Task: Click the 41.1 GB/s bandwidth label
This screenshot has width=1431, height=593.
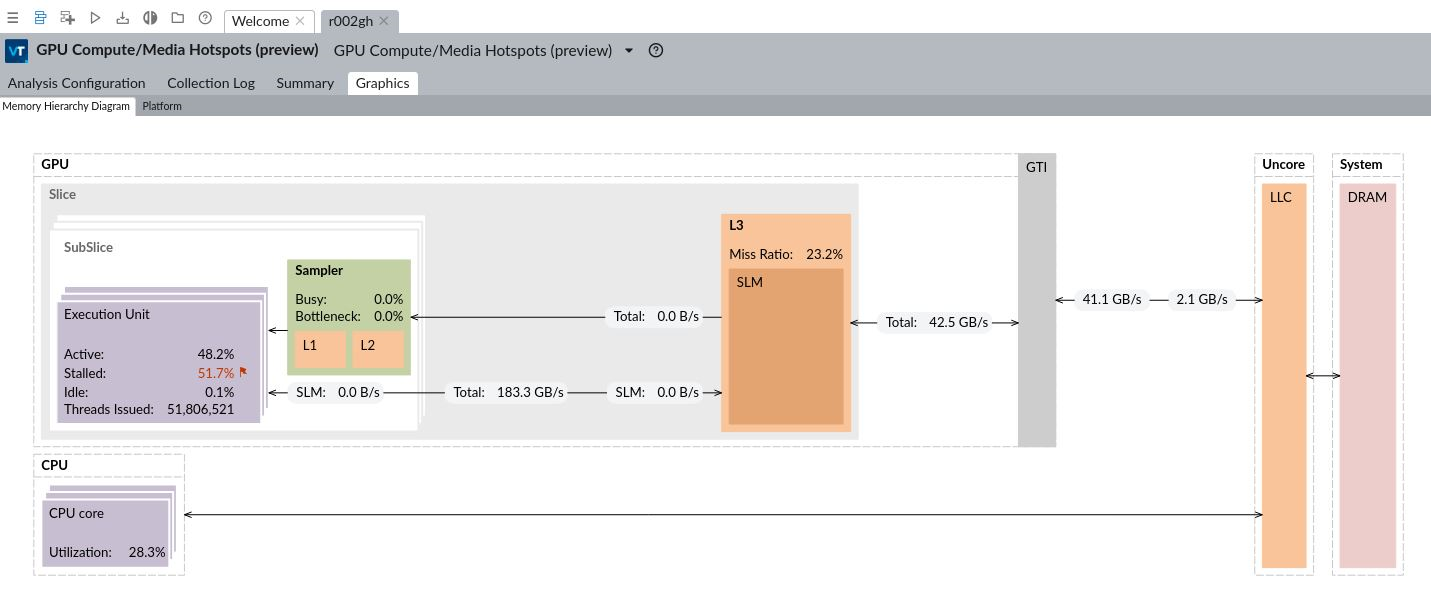Action: (x=1112, y=299)
